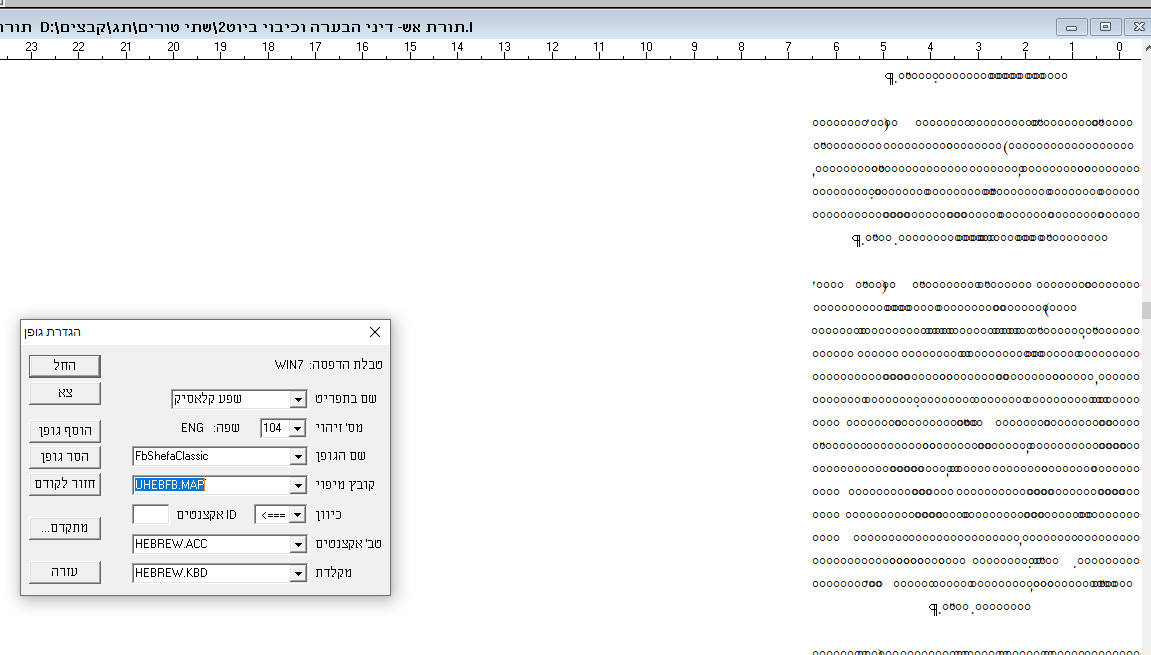Minimize the document window
The width and height of the screenshot is (1151, 655).
[1072, 27]
